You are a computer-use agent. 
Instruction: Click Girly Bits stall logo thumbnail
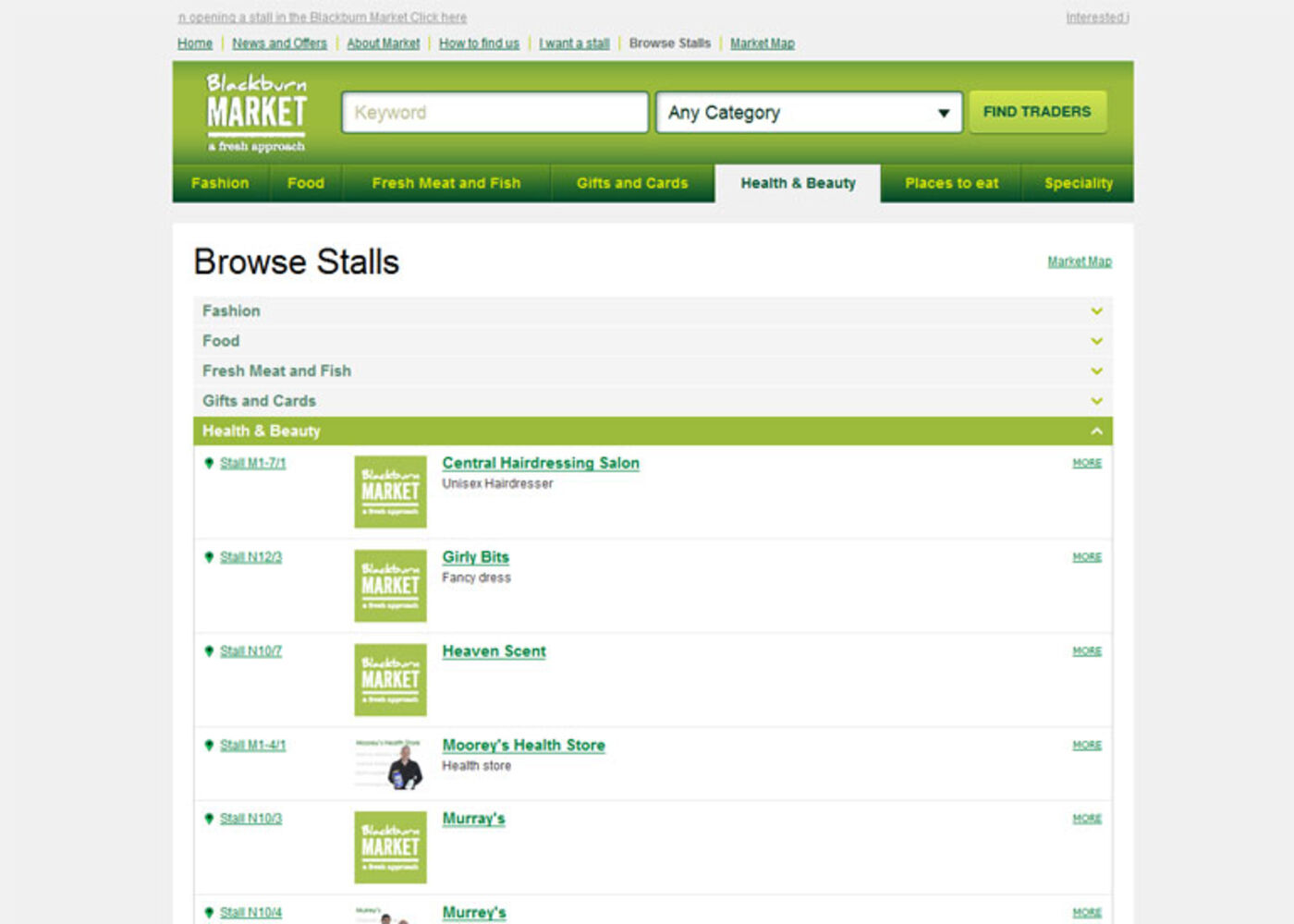[390, 586]
